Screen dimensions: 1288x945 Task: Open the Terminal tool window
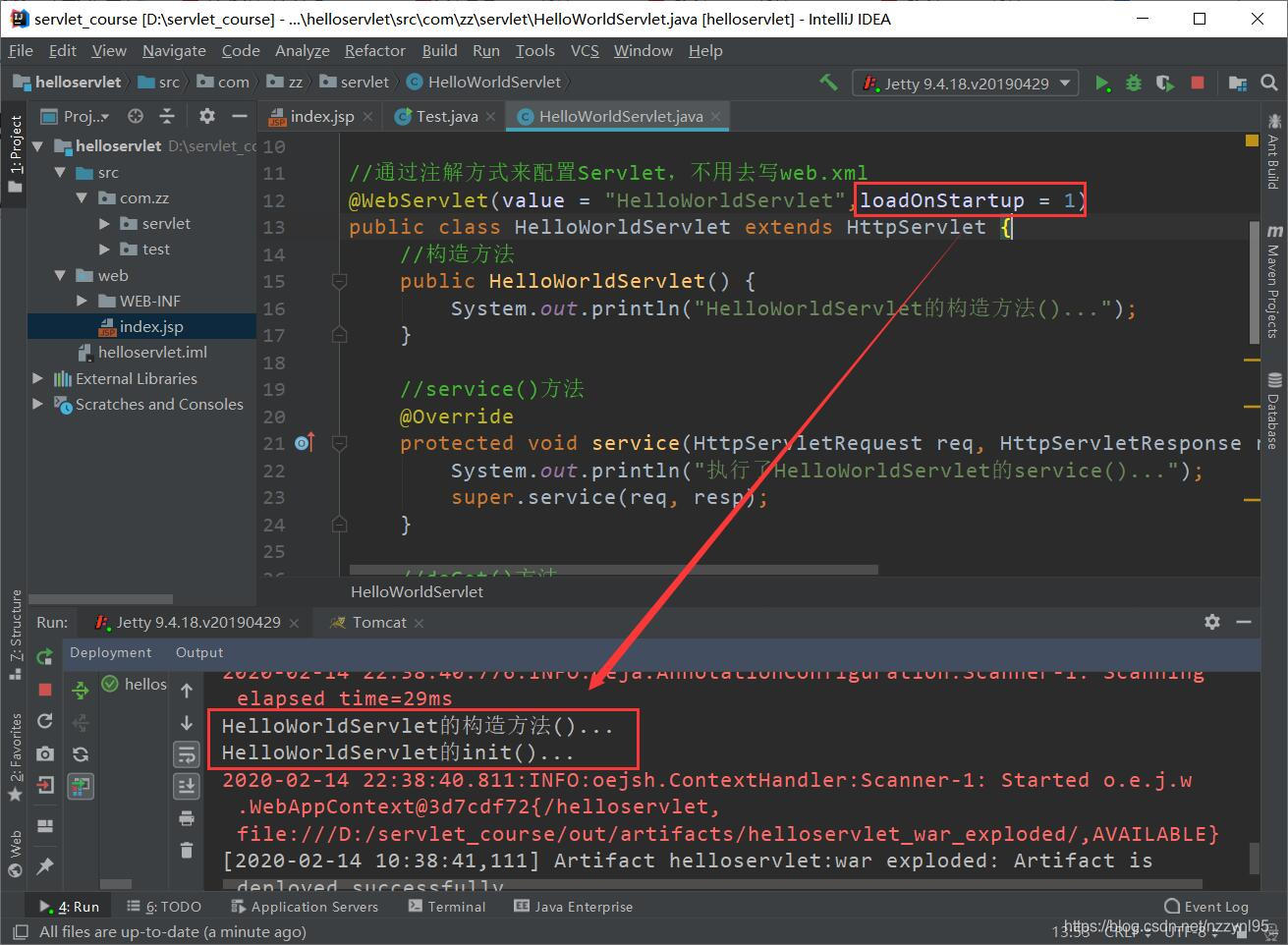(447, 907)
